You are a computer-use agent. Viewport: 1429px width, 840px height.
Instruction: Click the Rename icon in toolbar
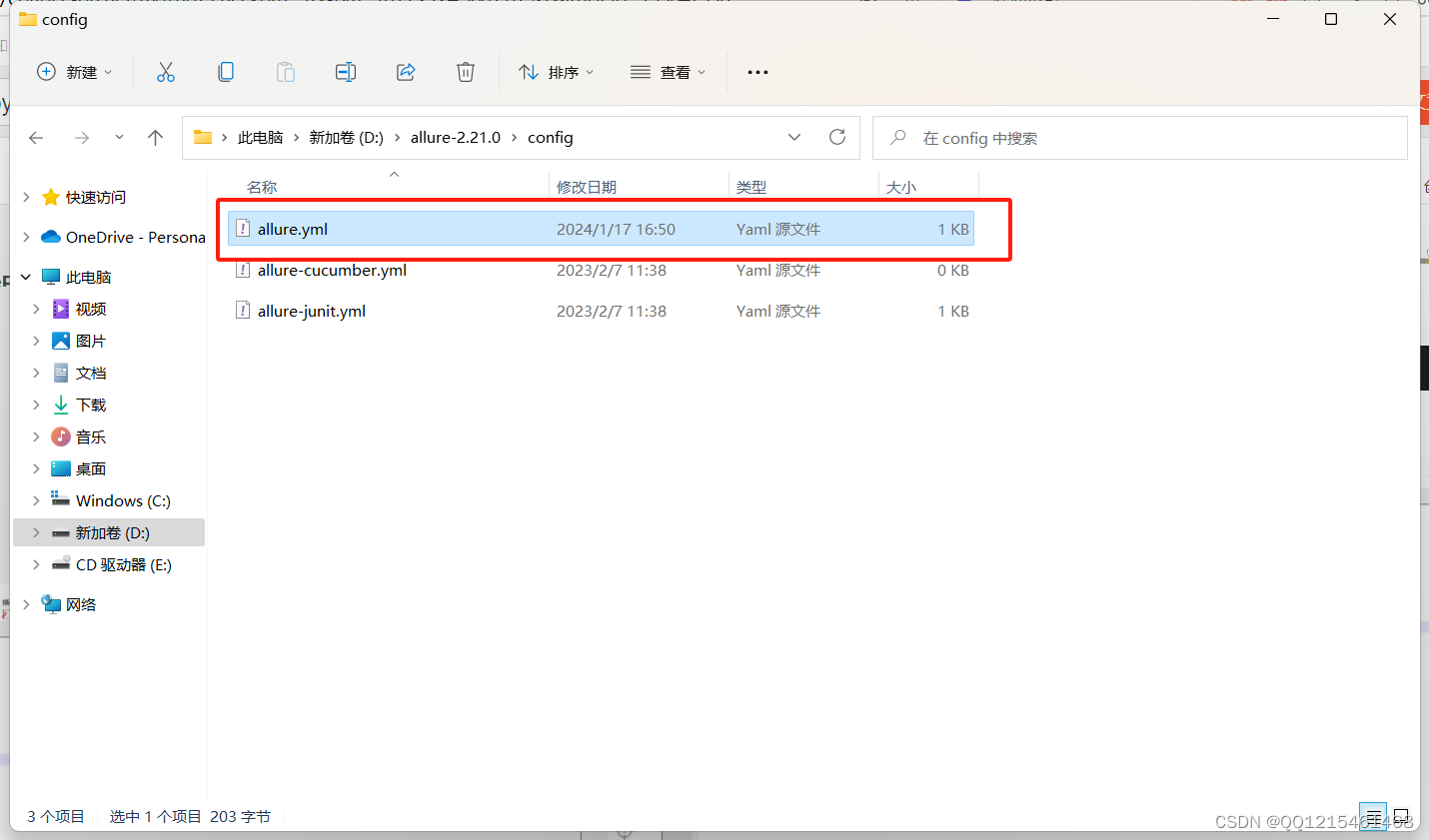(x=346, y=72)
